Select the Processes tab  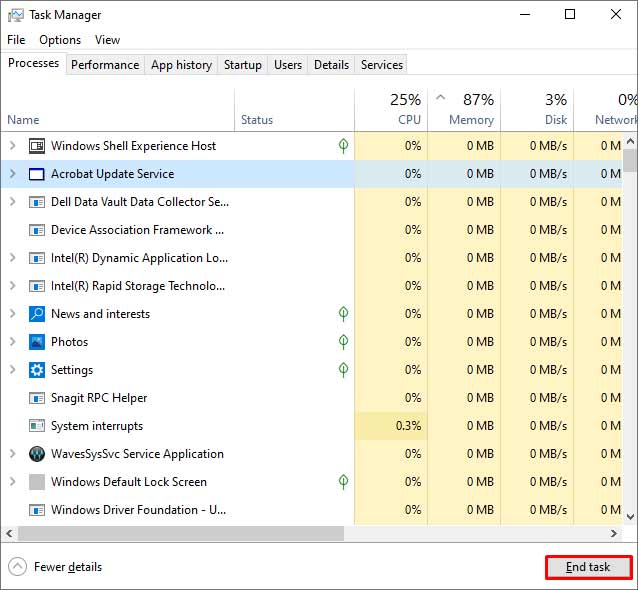click(33, 63)
